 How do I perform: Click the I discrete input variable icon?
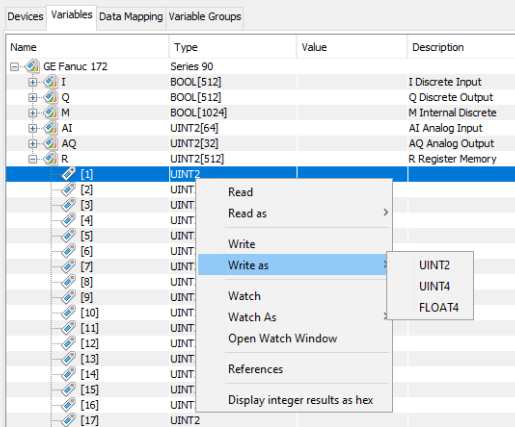[x=51, y=82]
